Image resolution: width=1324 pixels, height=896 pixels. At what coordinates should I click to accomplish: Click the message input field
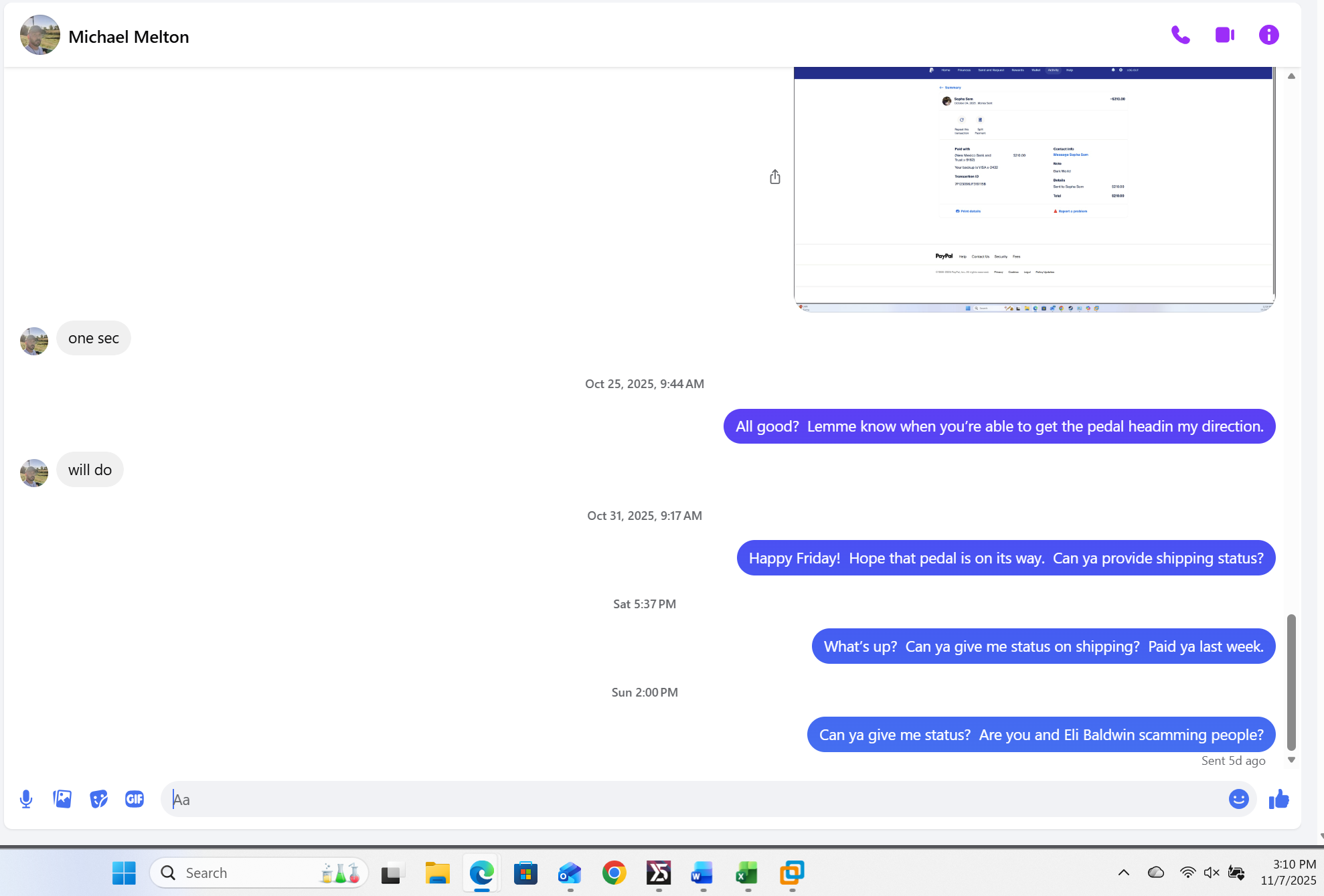coord(469,799)
